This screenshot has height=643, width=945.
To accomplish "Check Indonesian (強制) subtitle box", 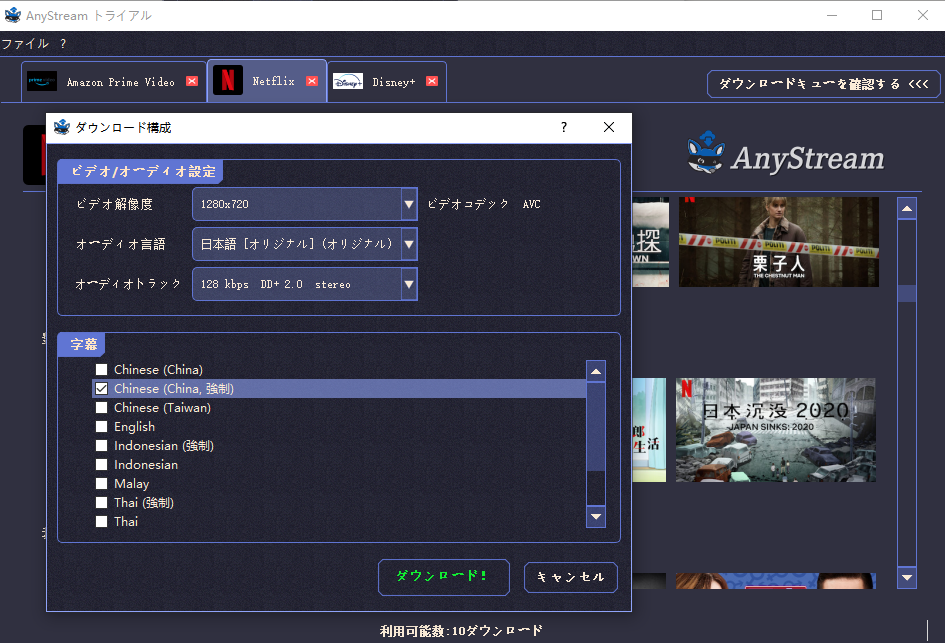I will [101, 446].
